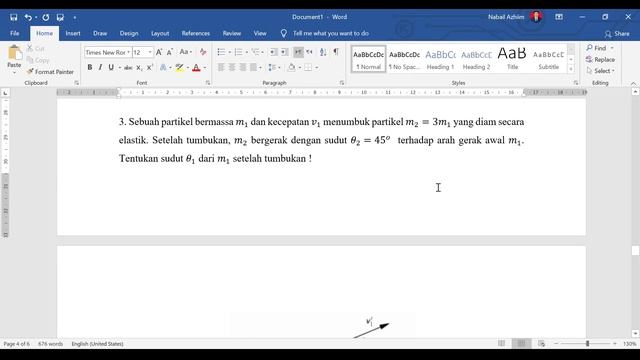Toggle superscript formatting
Viewport: 640px width, 360px height.
(x=149, y=67)
